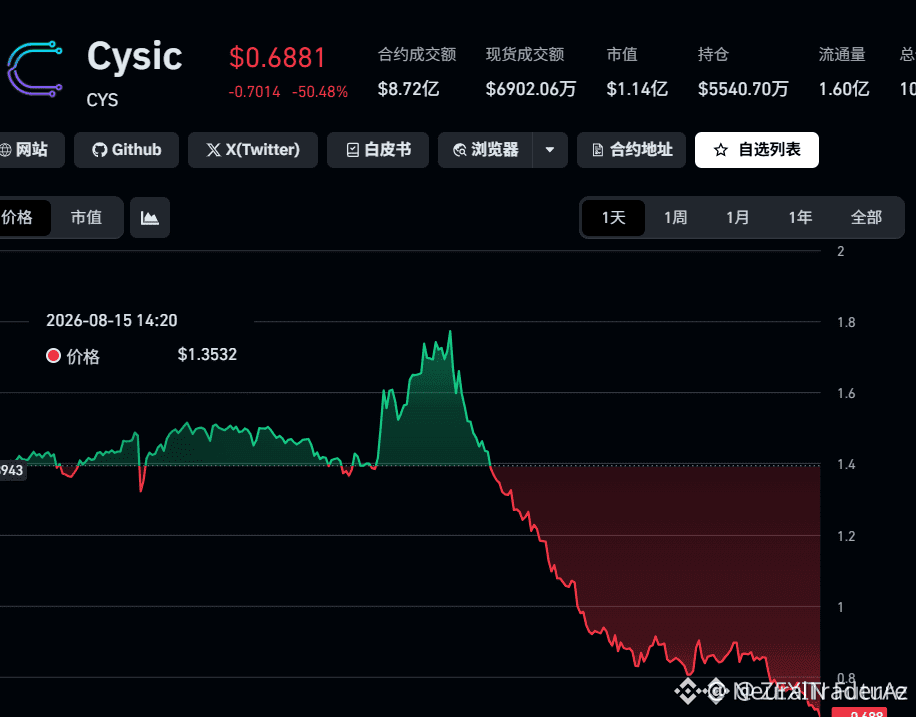Viewport: 916px width, 717px height.
Task: Select the 1月 time range
Action: tap(737, 218)
